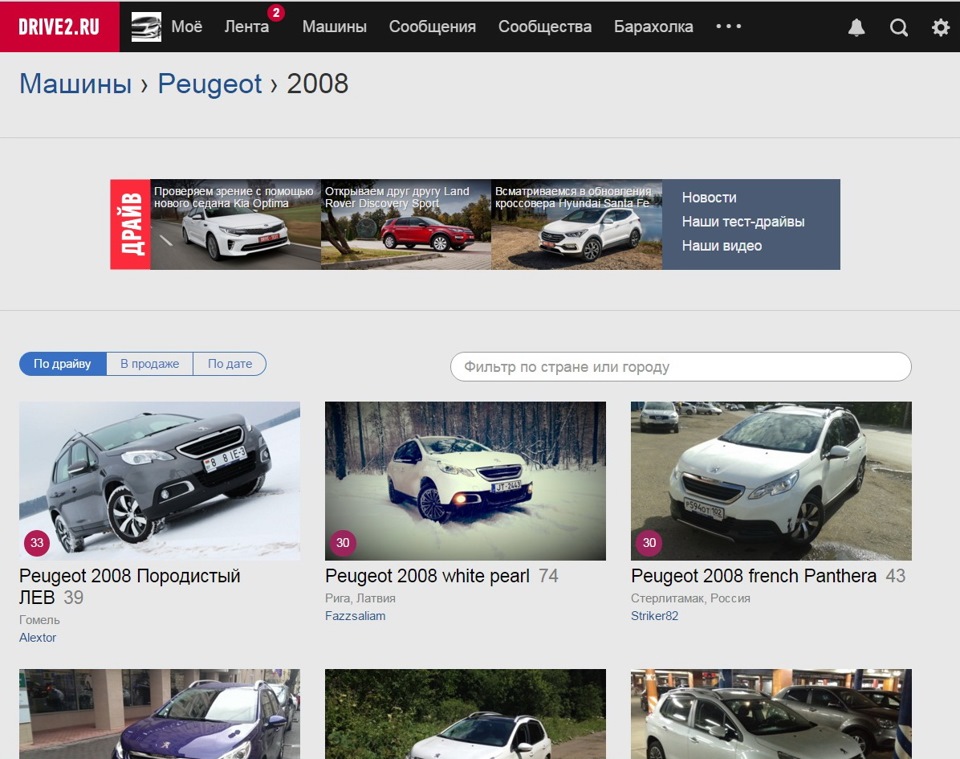Image resolution: width=960 pixels, height=759 pixels.
Task: Click the Стерлитамак, Россия location text
Action: tap(691, 598)
